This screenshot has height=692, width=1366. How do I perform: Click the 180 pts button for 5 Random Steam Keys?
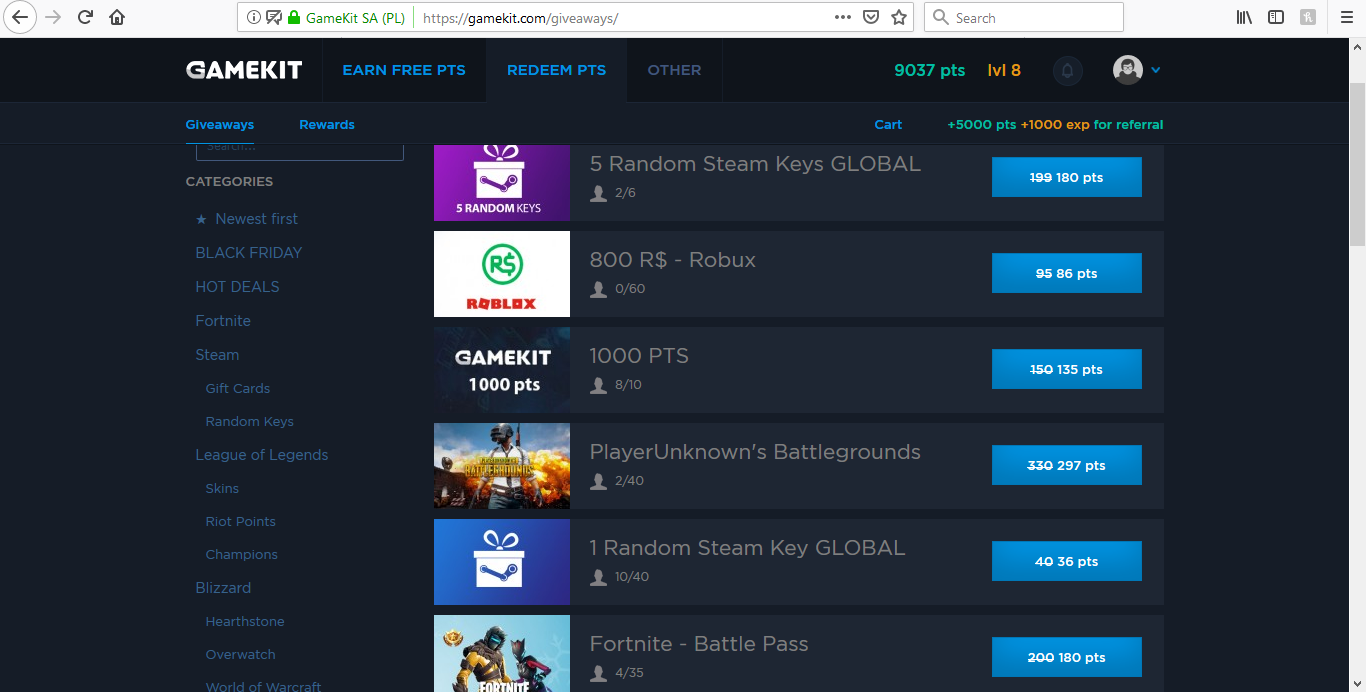pos(1066,177)
